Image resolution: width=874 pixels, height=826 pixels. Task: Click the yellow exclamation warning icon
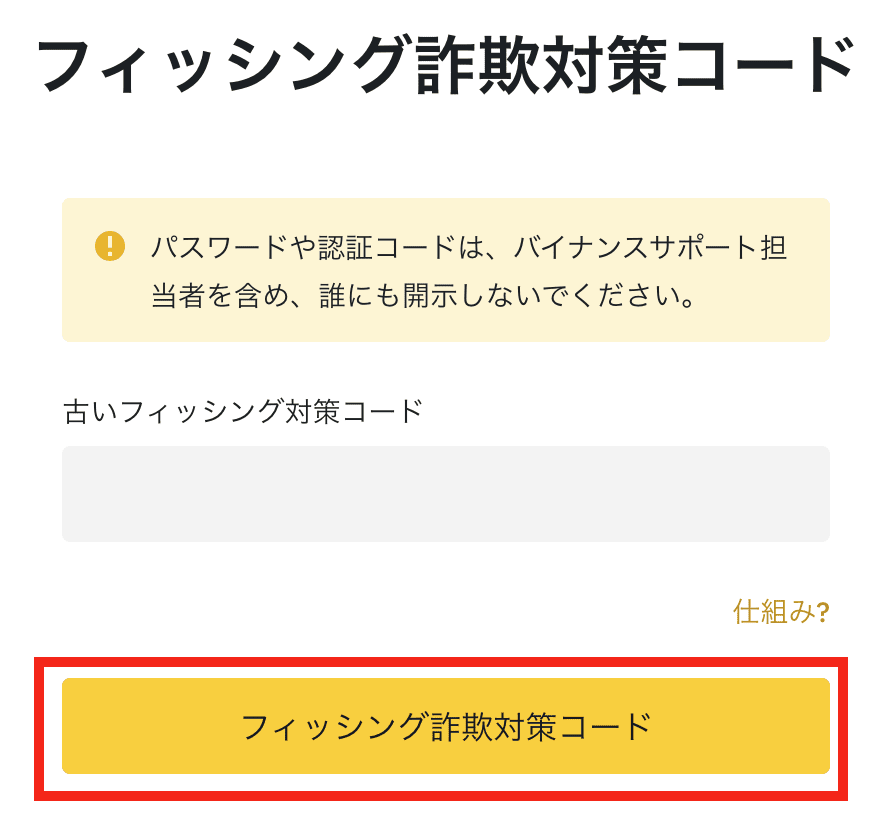click(x=110, y=246)
